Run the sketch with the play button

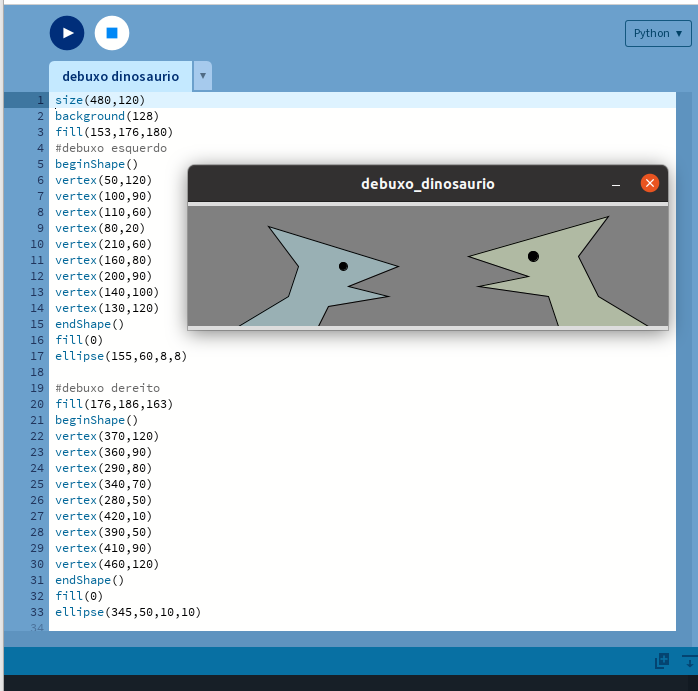pos(67,33)
